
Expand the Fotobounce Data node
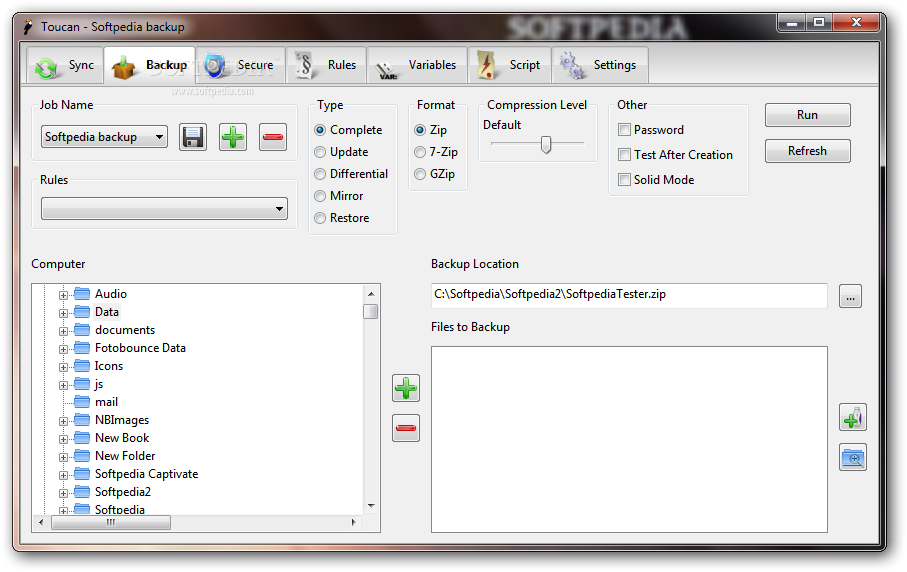pos(63,349)
